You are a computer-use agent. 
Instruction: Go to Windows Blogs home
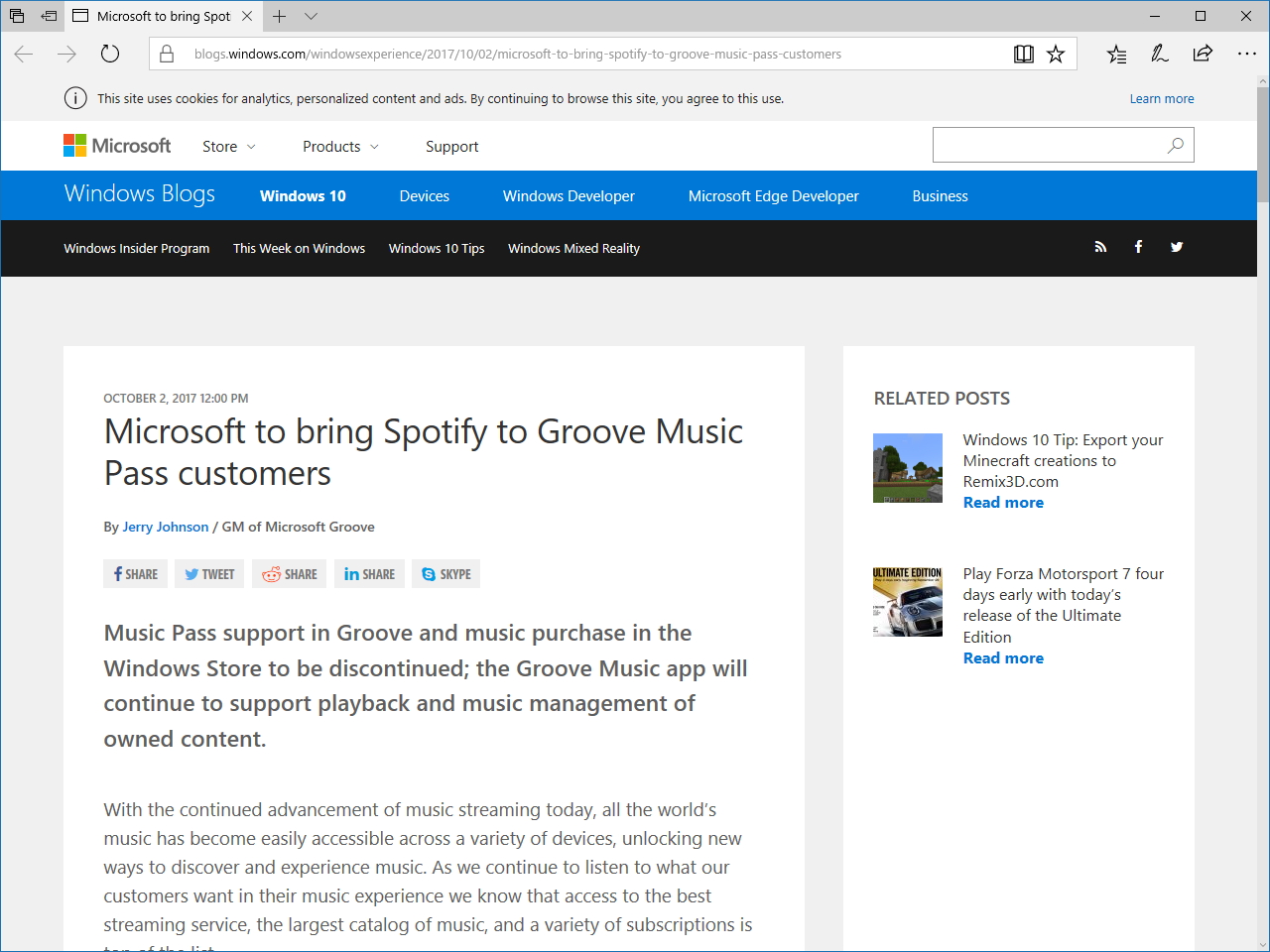140,194
